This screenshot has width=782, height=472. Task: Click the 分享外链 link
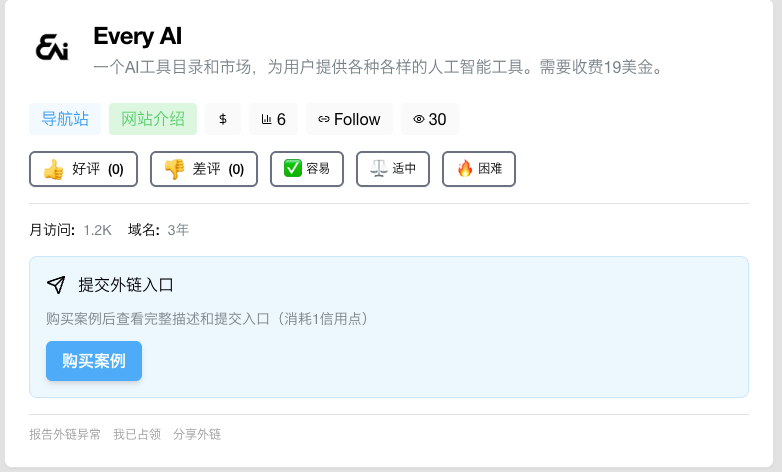coord(197,434)
